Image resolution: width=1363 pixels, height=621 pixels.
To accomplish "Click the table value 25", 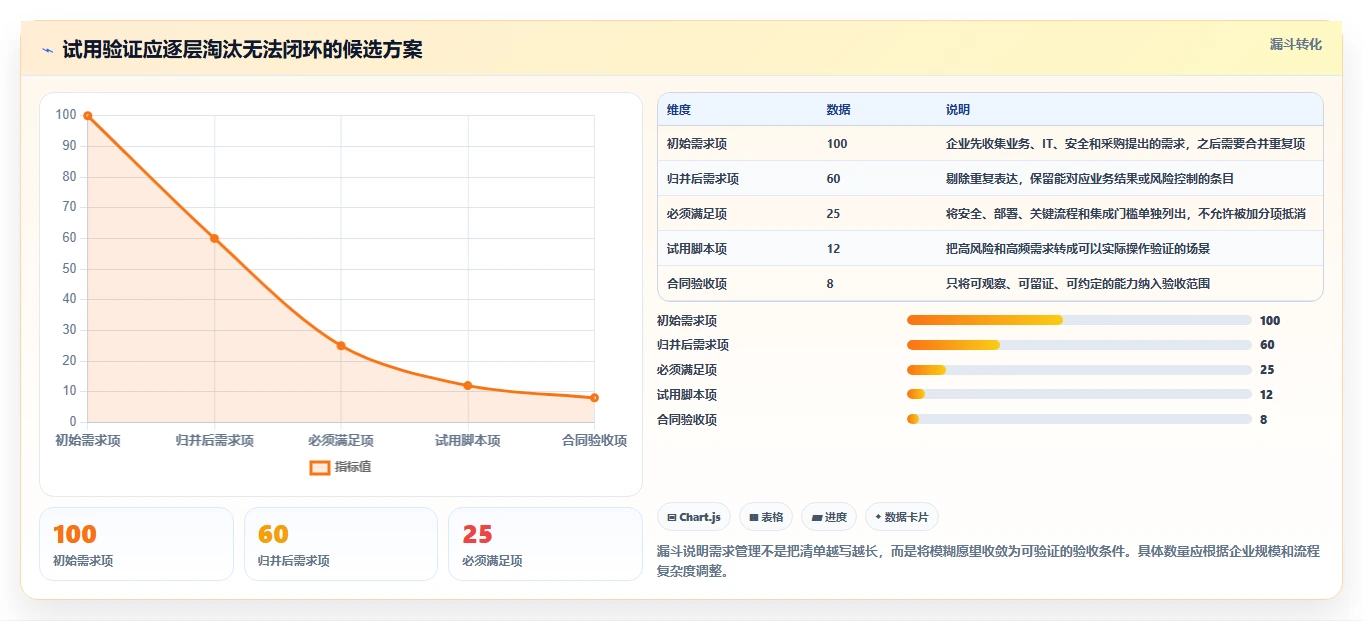I will 834,214.
